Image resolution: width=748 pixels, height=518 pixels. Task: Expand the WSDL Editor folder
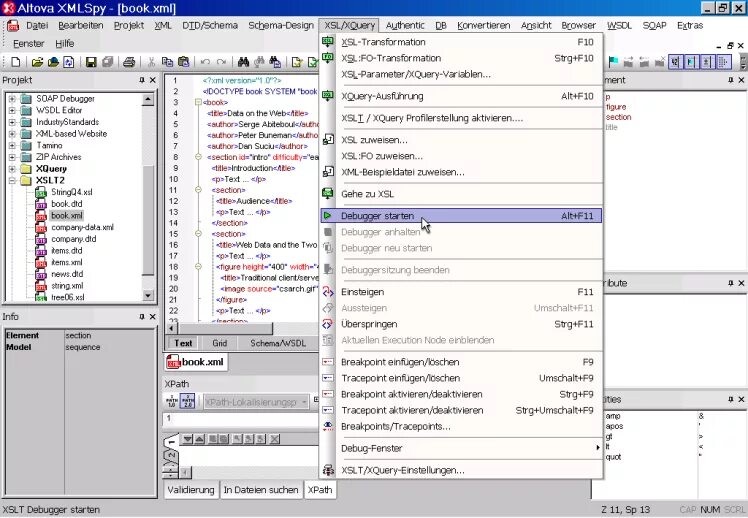click(12, 110)
